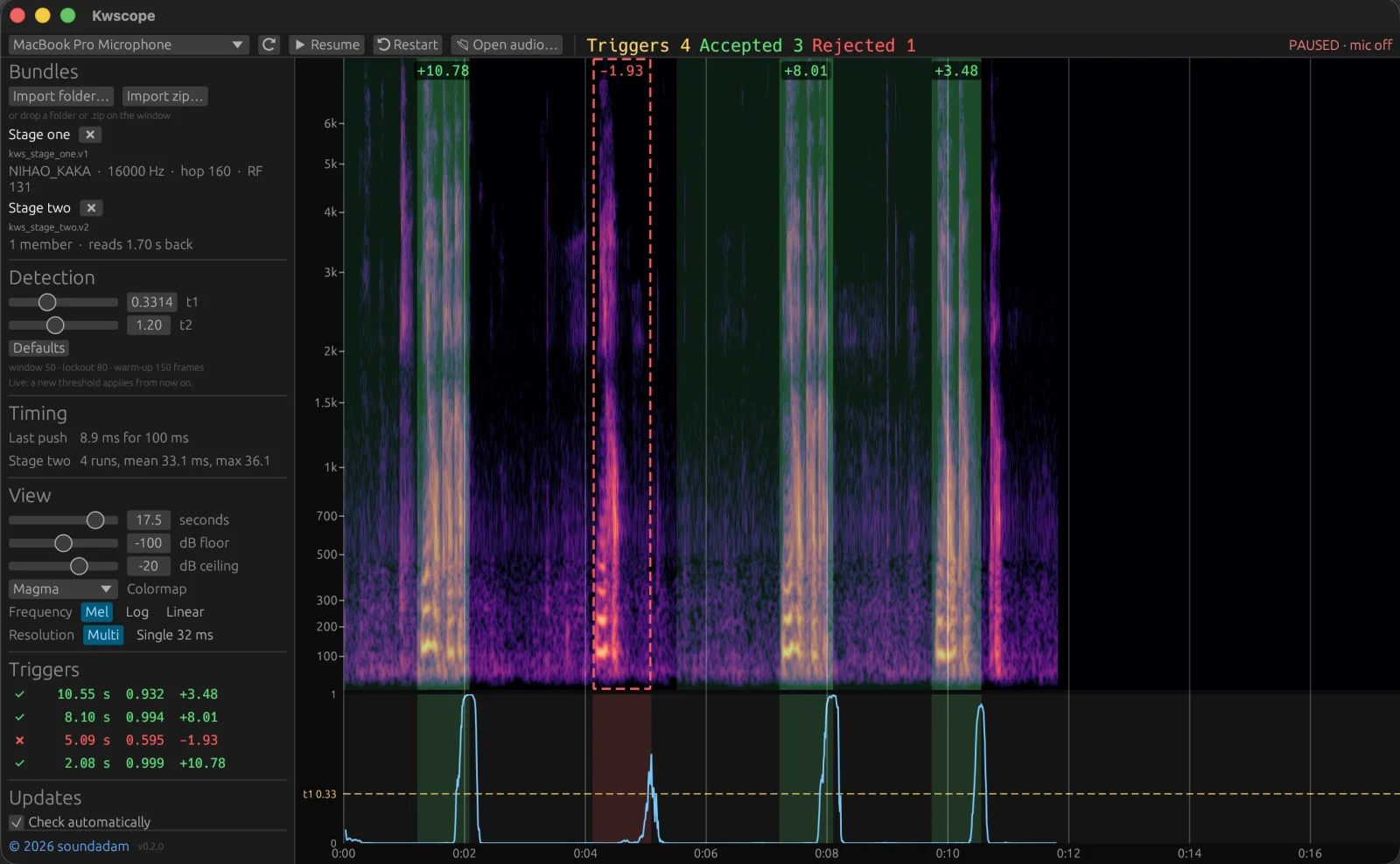
Task: Open the MacBook Pro Microphone dropdown
Action: pos(129,45)
